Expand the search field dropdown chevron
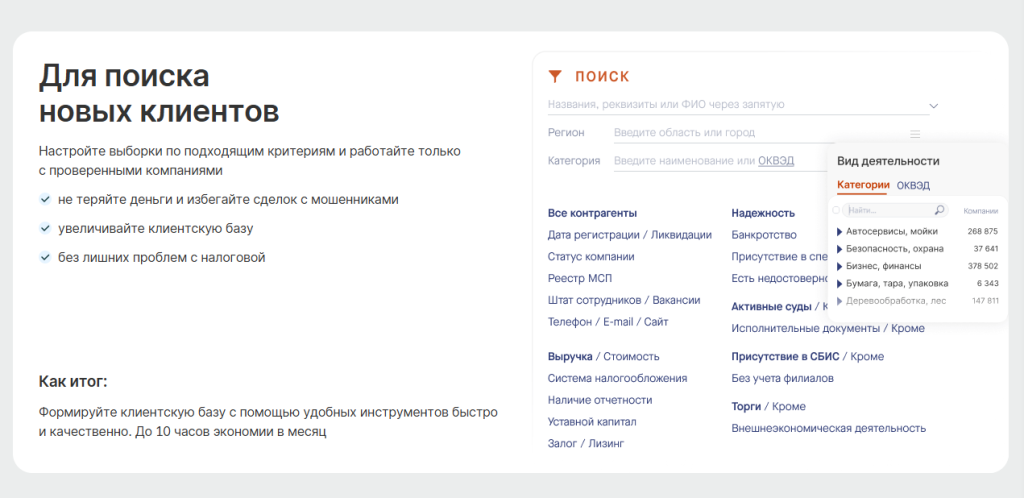 (x=934, y=105)
